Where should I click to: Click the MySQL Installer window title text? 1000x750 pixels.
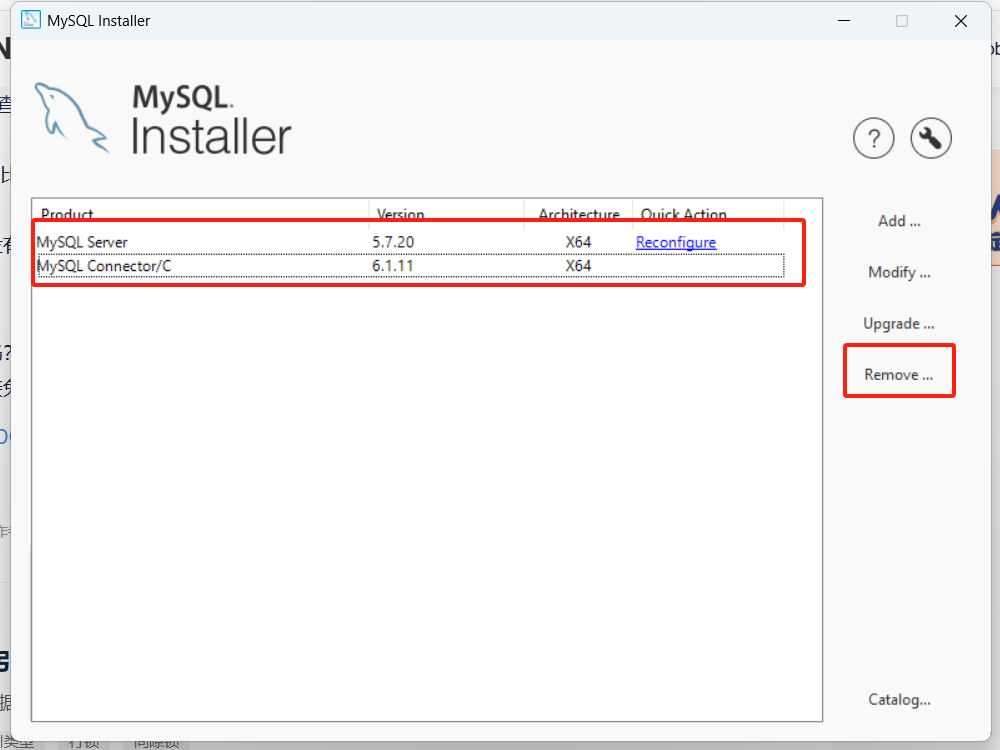(x=97, y=20)
